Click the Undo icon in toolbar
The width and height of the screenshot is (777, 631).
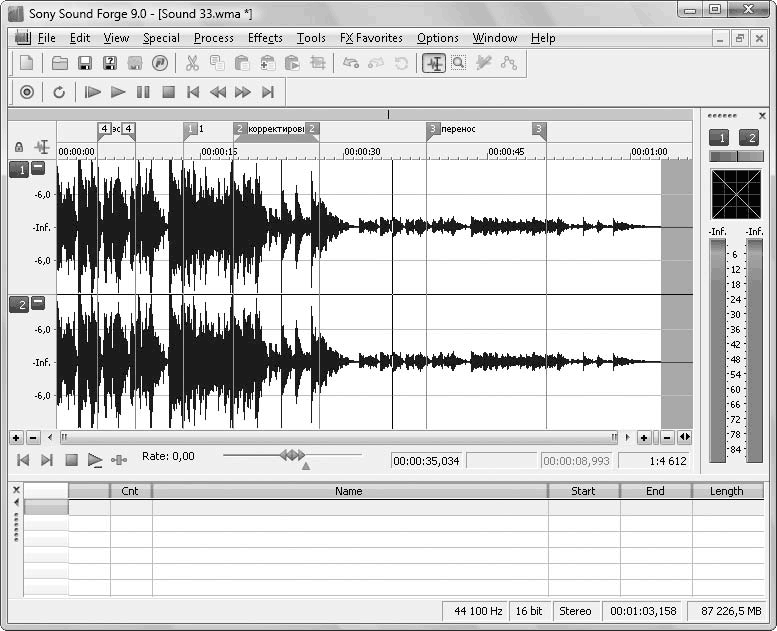pyautogui.click(x=351, y=63)
